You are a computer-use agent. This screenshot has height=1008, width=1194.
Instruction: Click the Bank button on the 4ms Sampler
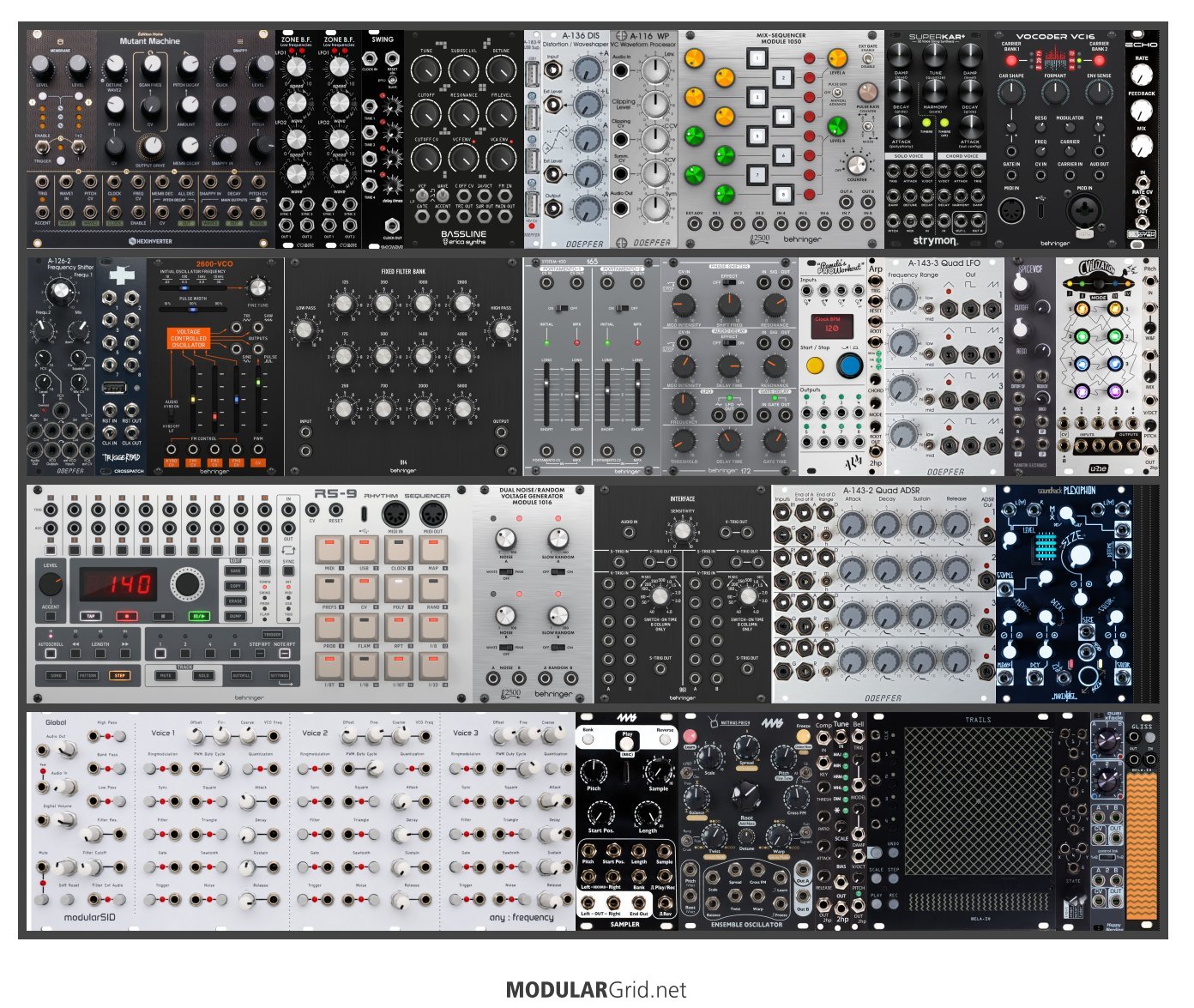588,741
